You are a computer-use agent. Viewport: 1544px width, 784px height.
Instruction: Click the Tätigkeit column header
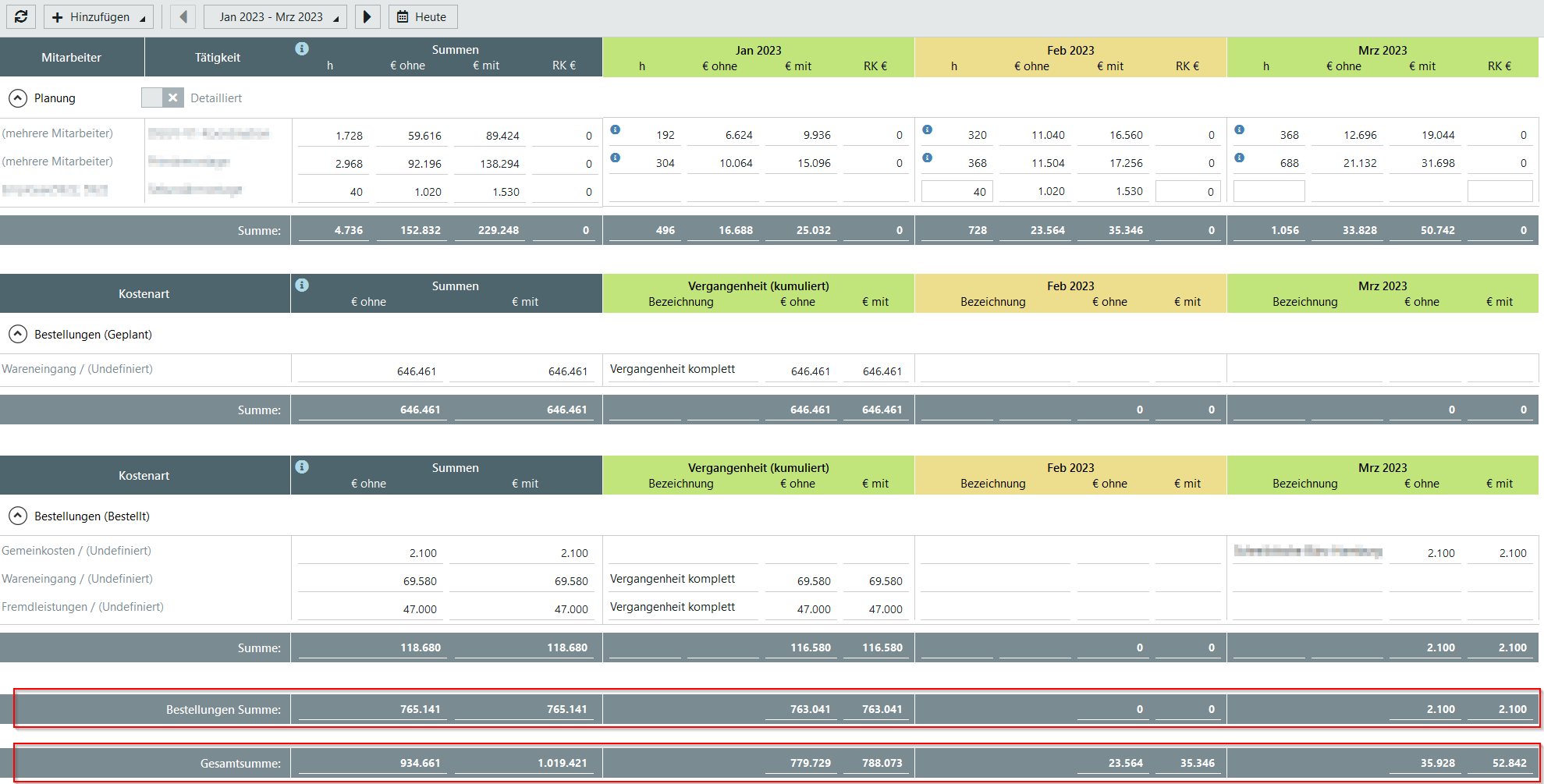pos(218,58)
